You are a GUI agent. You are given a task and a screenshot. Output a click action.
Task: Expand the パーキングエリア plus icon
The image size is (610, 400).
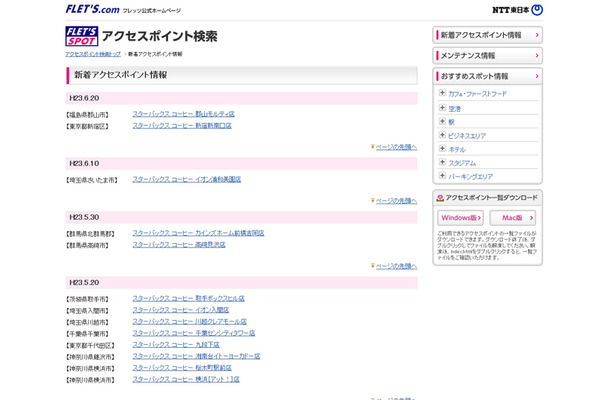tap(442, 175)
